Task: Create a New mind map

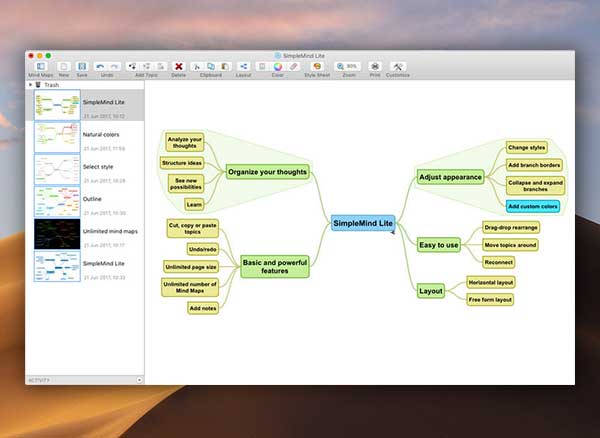Action: pos(64,67)
